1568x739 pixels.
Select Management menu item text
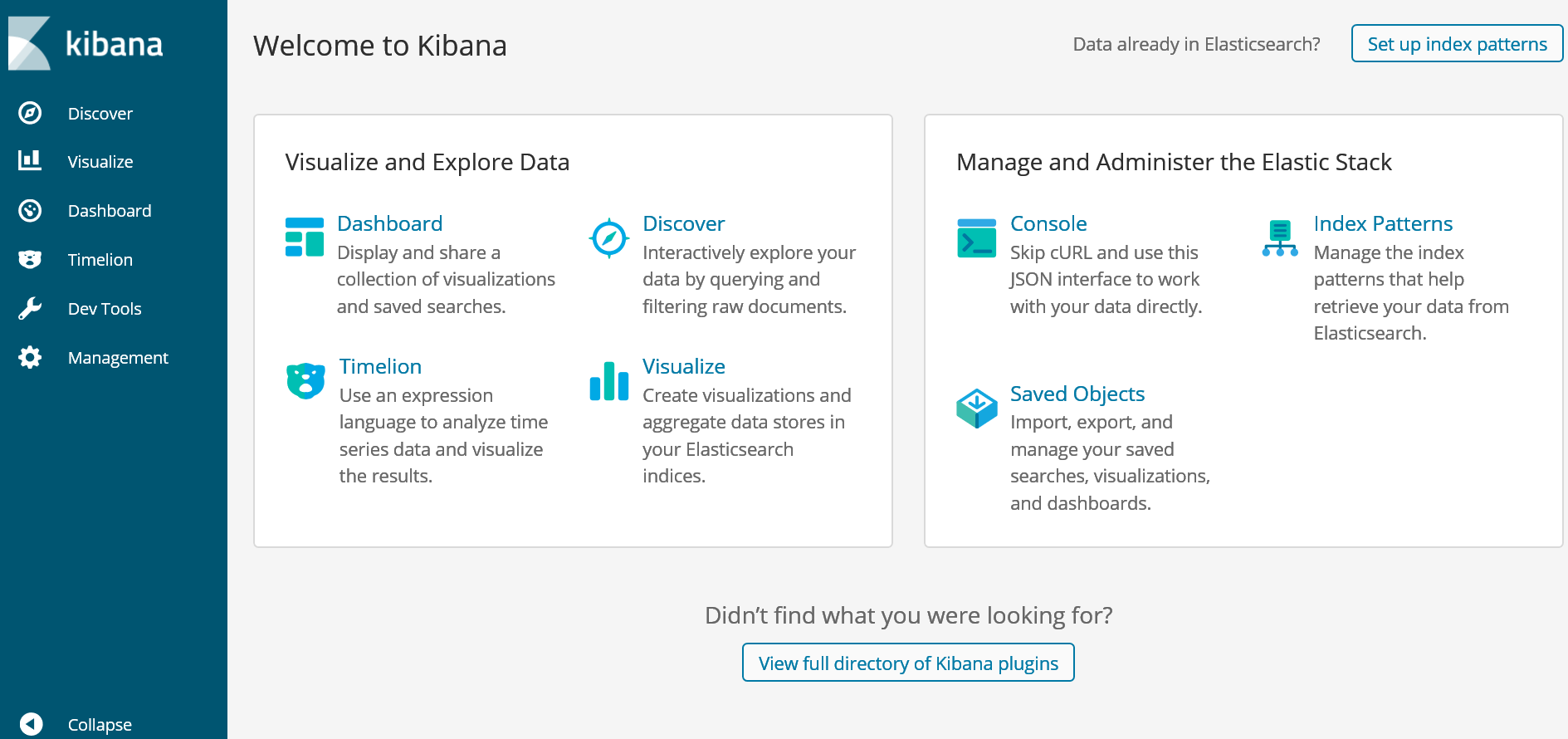118,358
